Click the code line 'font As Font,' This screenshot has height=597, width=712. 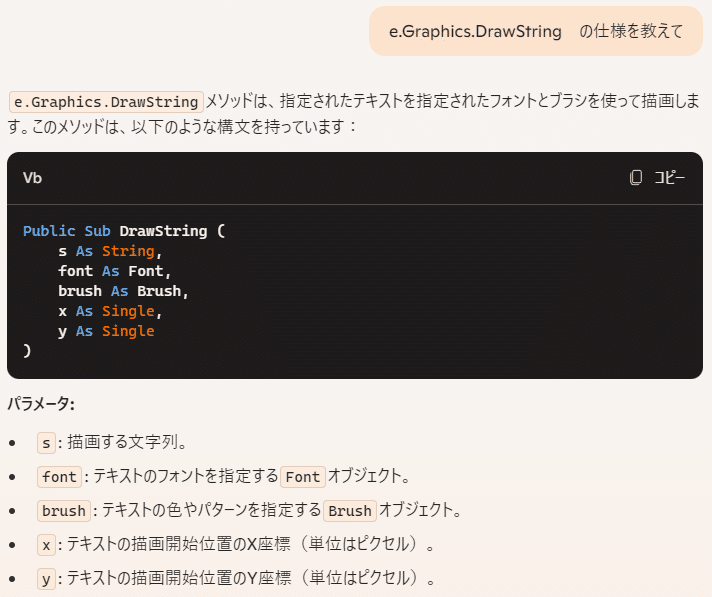(x=114, y=271)
